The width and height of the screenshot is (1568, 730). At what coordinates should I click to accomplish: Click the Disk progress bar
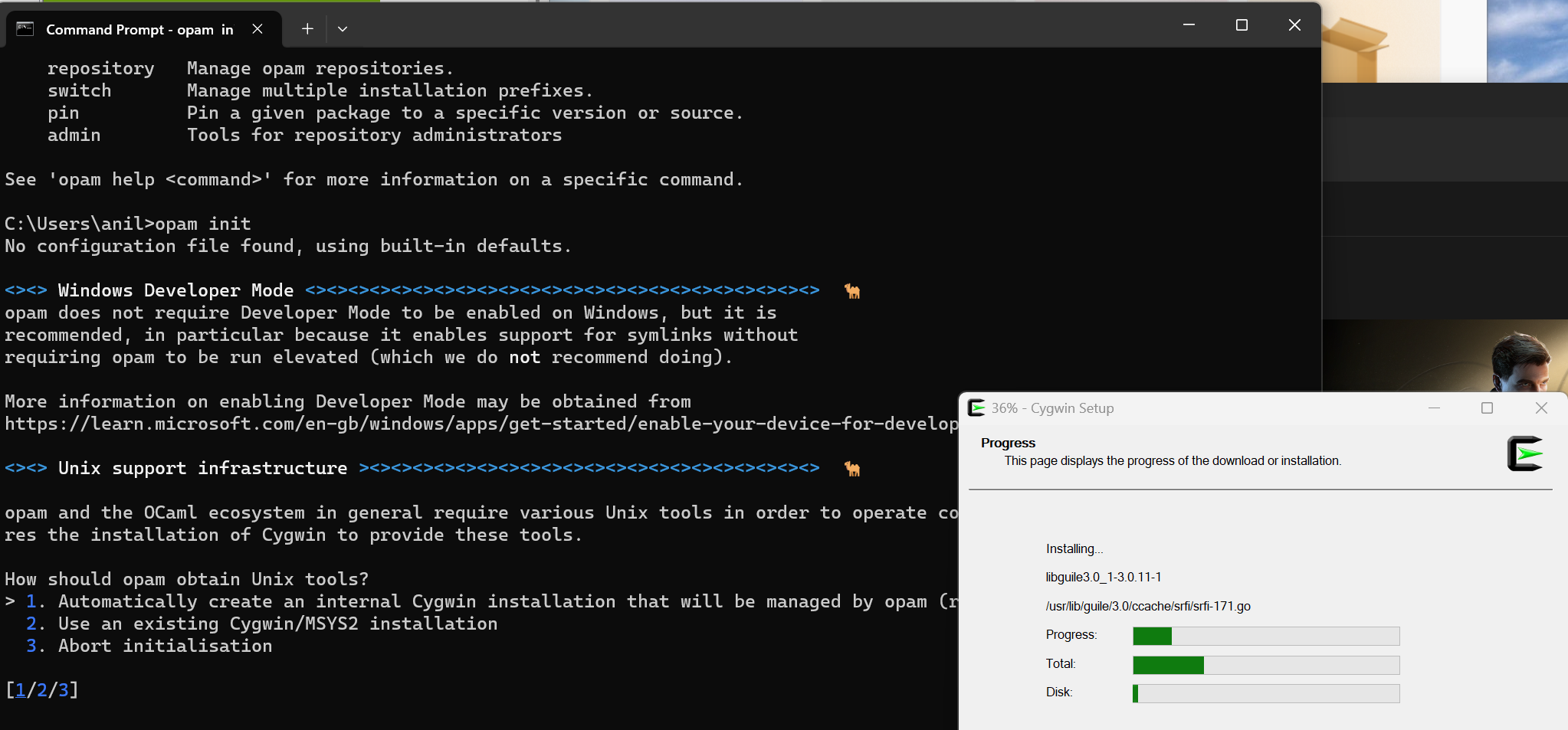click(1266, 693)
